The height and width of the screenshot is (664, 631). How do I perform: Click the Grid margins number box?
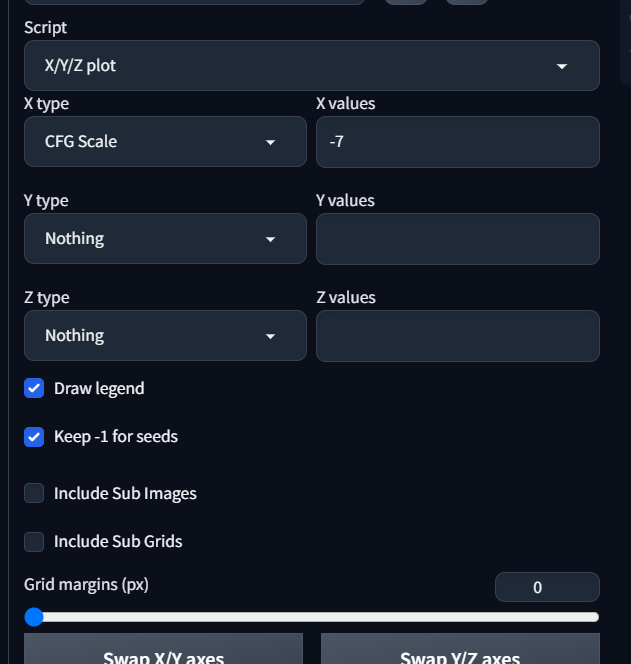[546, 587]
